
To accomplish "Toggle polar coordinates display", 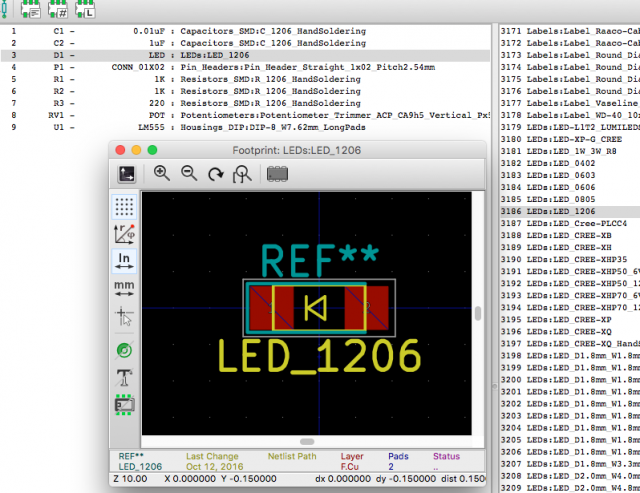I will pos(124,234).
